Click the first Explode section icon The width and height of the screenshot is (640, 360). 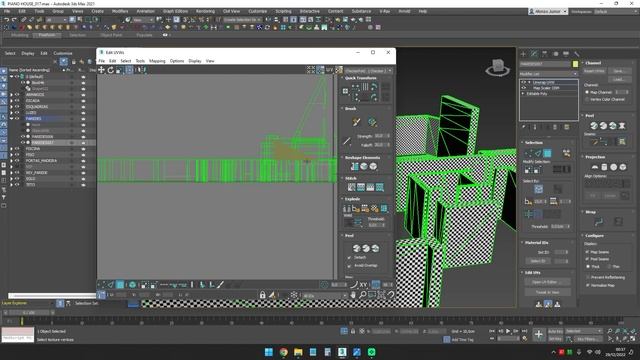tap(347, 209)
